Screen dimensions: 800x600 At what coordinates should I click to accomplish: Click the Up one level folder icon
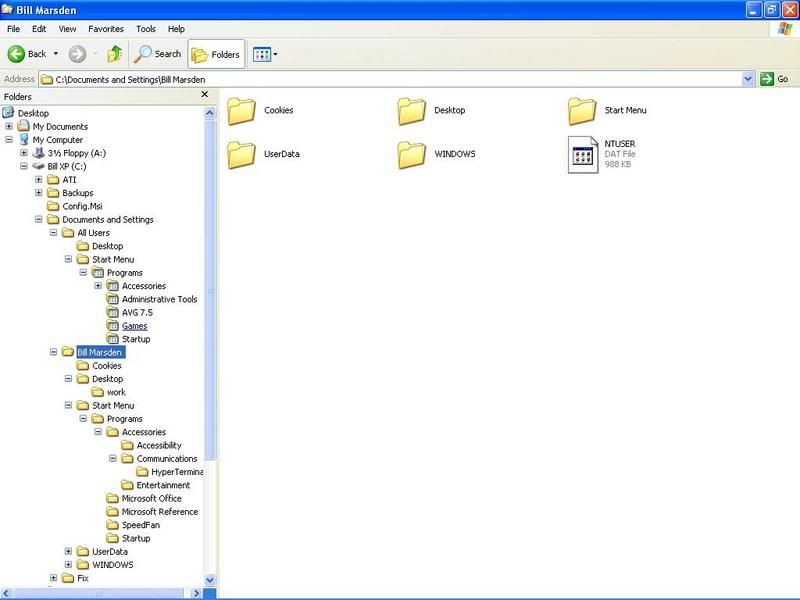115,54
